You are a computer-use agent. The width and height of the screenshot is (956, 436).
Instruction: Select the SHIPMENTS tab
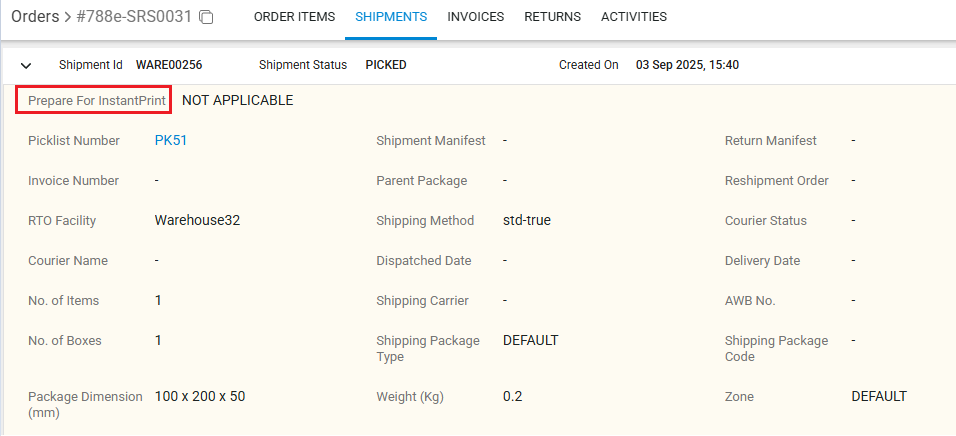tap(391, 17)
